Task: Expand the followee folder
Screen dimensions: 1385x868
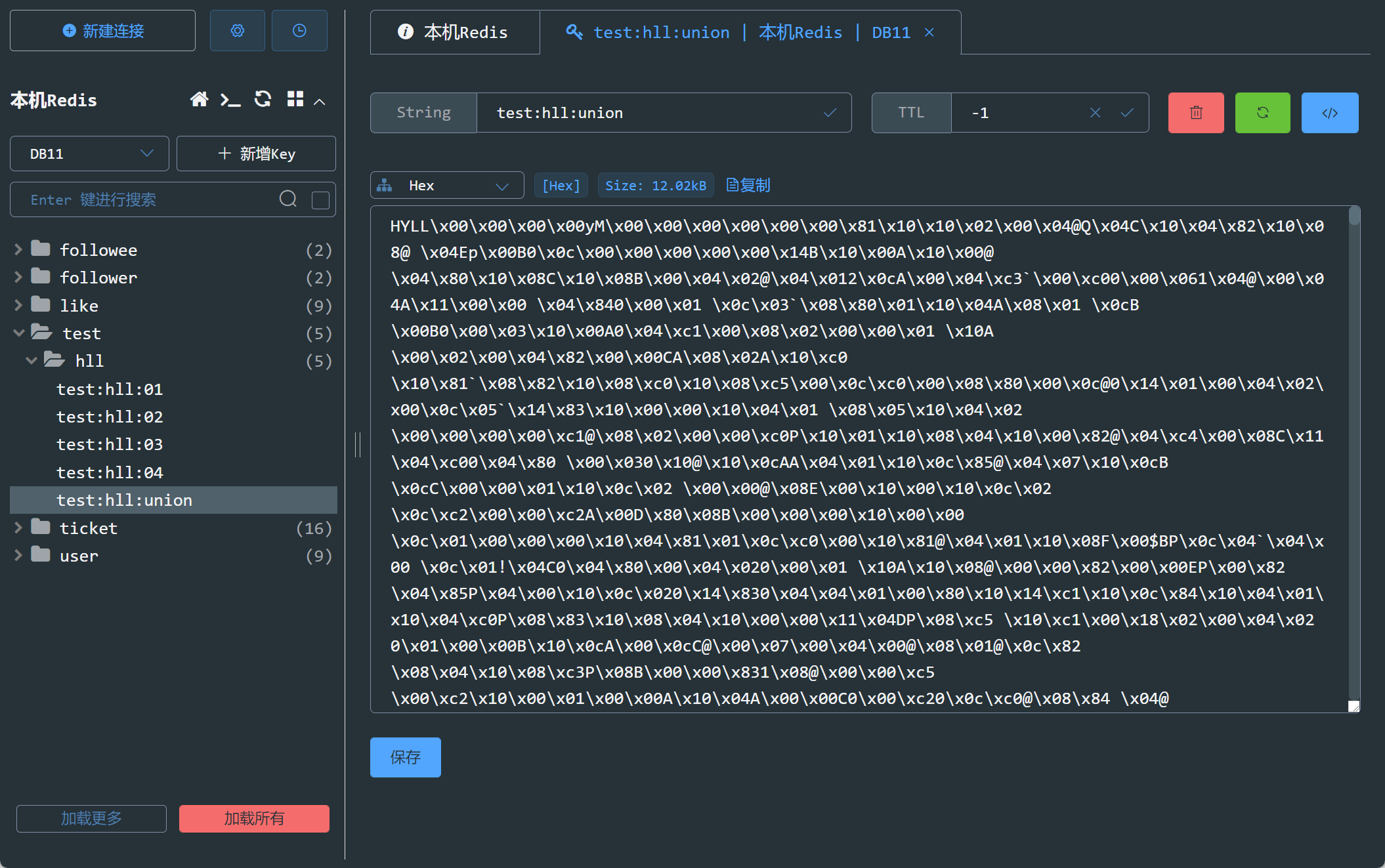Action: (18, 249)
